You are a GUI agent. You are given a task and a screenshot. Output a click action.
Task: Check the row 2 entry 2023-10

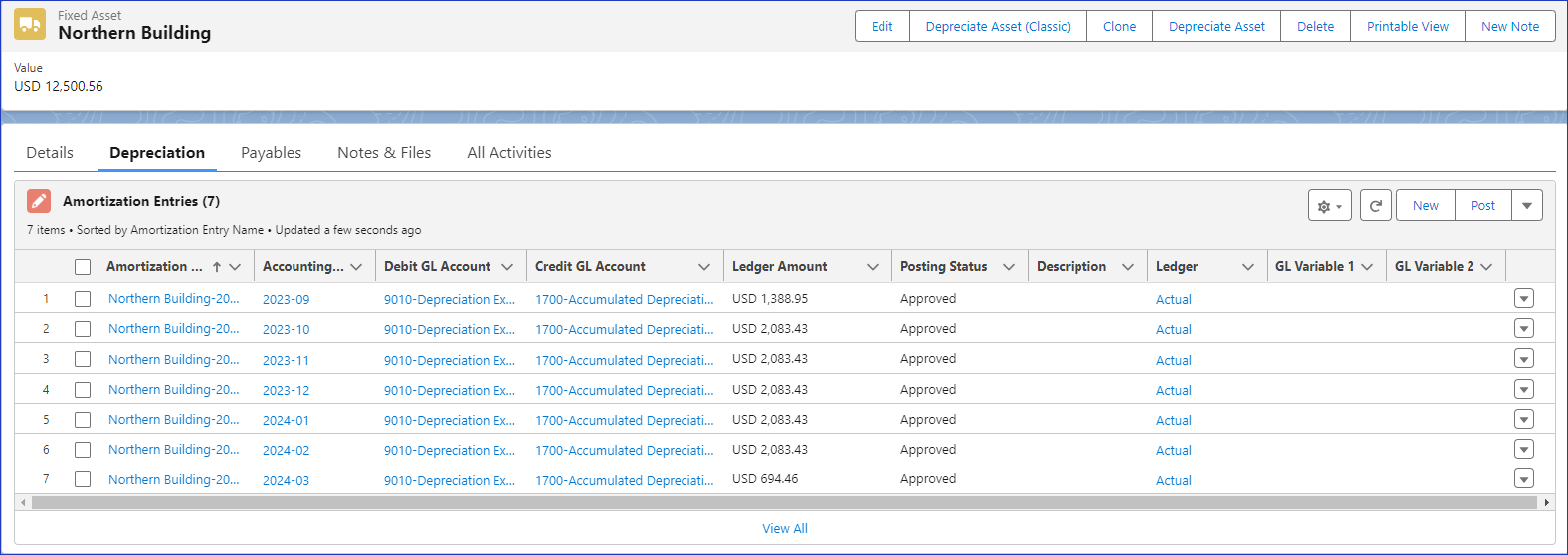click(x=83, y=329)
